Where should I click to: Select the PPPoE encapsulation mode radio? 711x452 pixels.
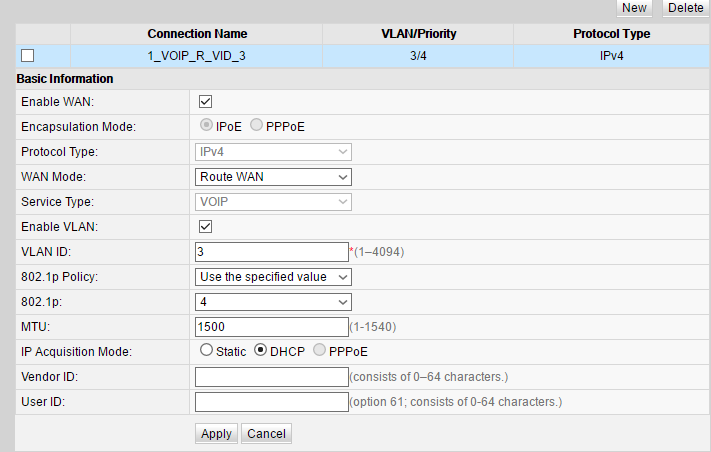pos(257,126)
